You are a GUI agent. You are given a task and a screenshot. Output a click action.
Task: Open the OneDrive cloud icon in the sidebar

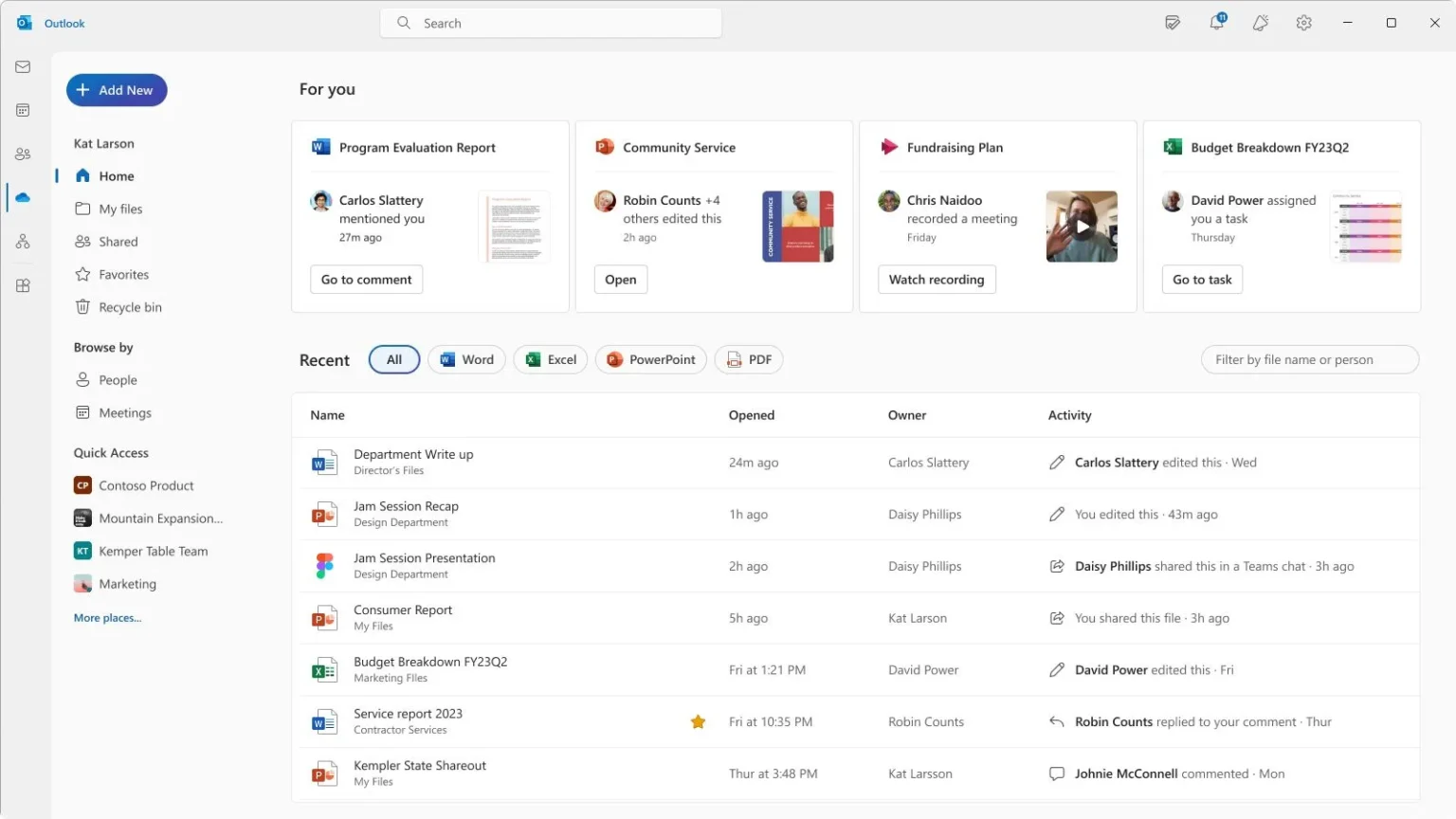[23, 197]
